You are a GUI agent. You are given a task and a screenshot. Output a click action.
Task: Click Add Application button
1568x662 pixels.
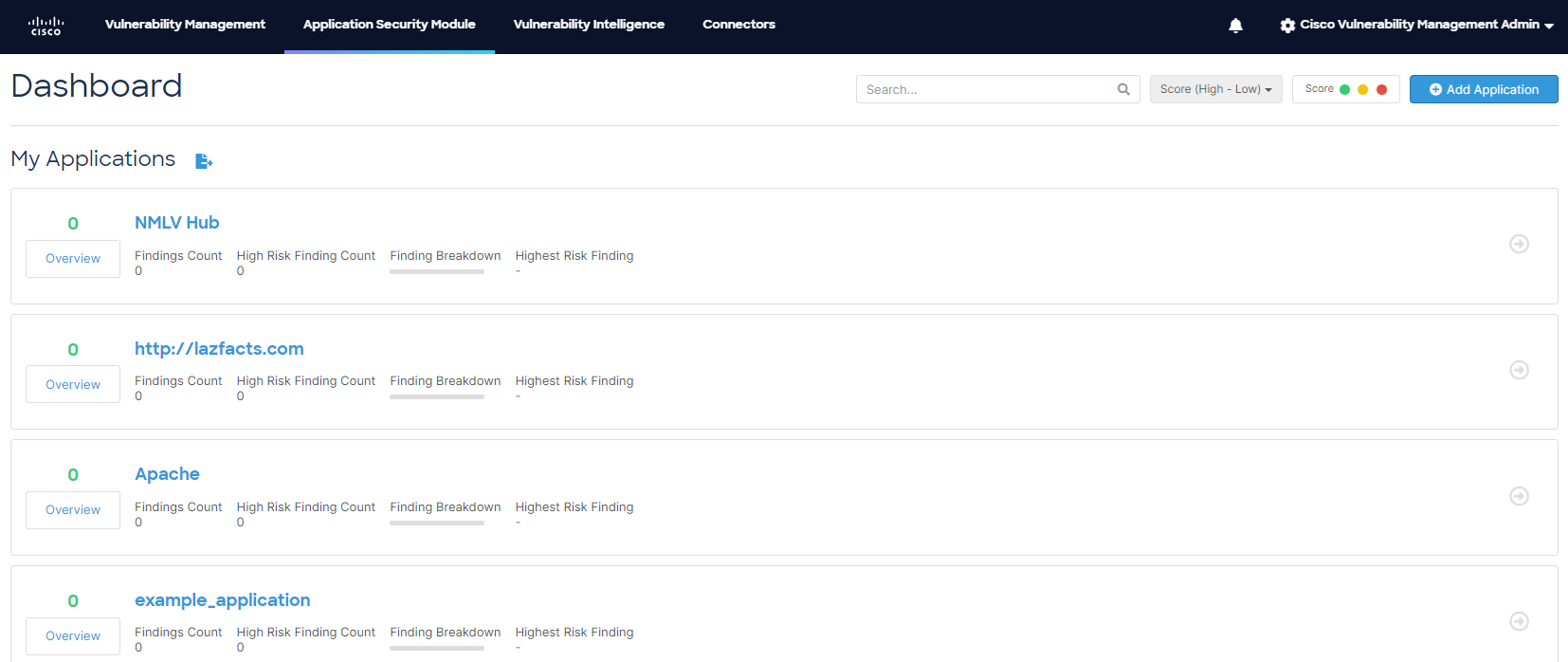click(x=1484, y=89)
